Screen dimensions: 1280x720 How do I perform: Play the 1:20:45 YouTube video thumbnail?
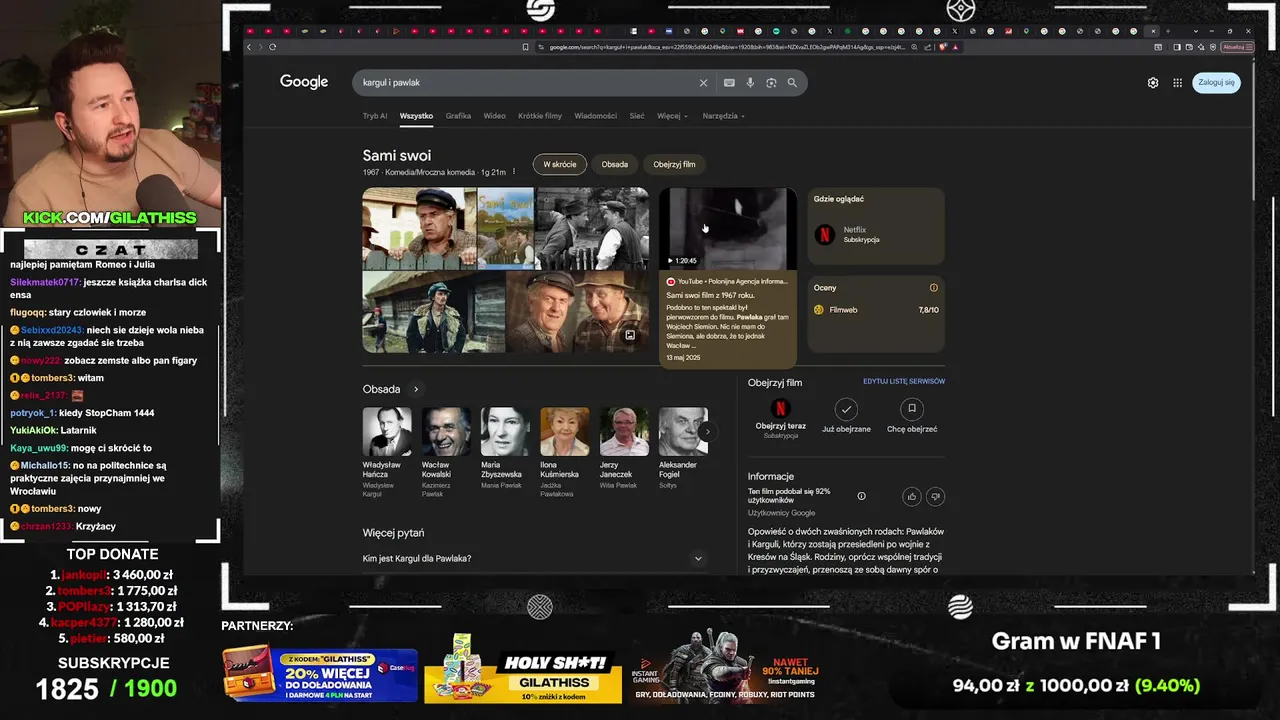pyautogui.click(x=728, y=229)
